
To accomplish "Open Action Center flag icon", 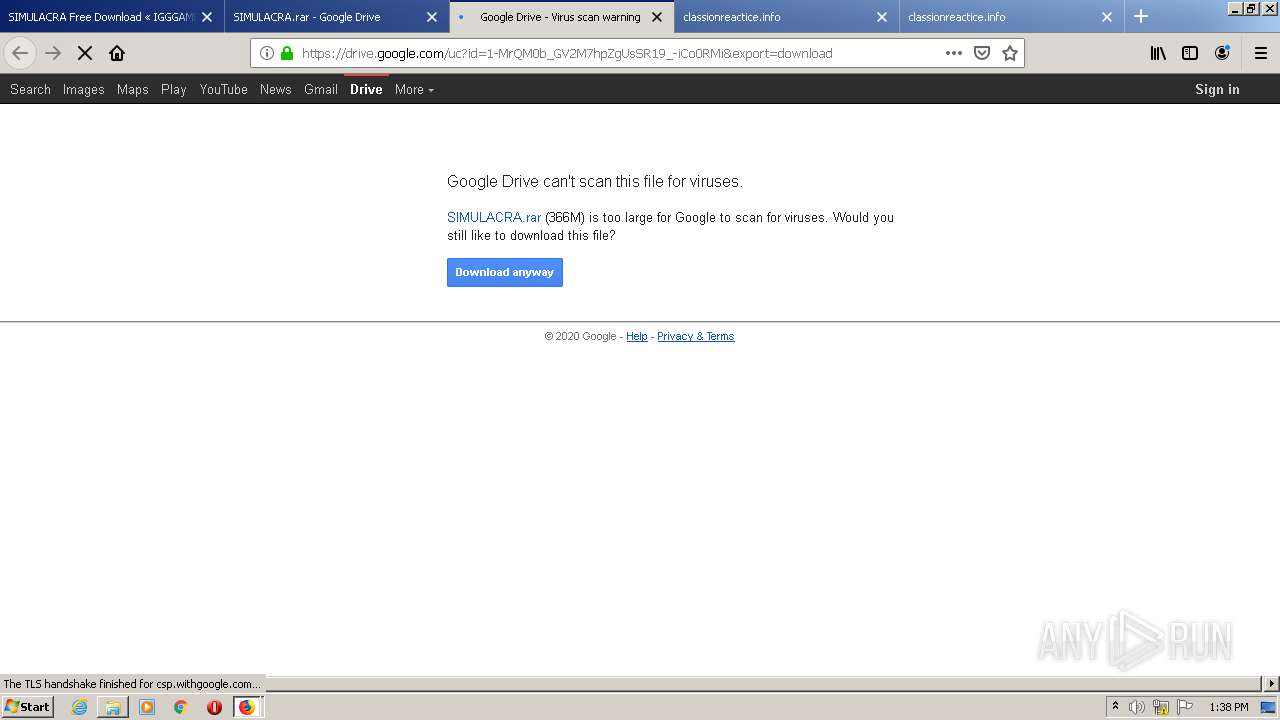I will (x=1185, y=707).
